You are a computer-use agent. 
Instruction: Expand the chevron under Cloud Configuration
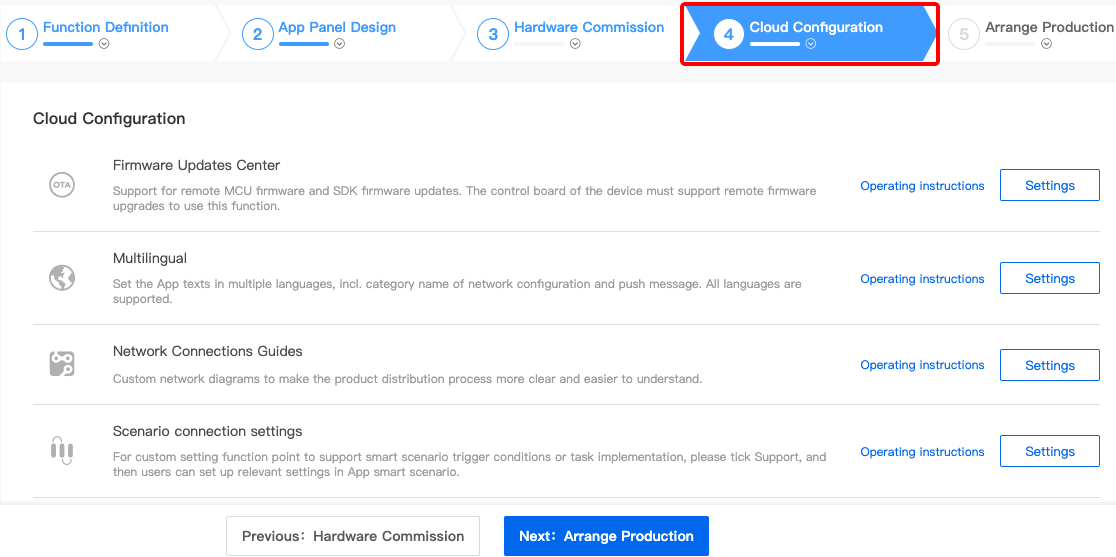811,44
